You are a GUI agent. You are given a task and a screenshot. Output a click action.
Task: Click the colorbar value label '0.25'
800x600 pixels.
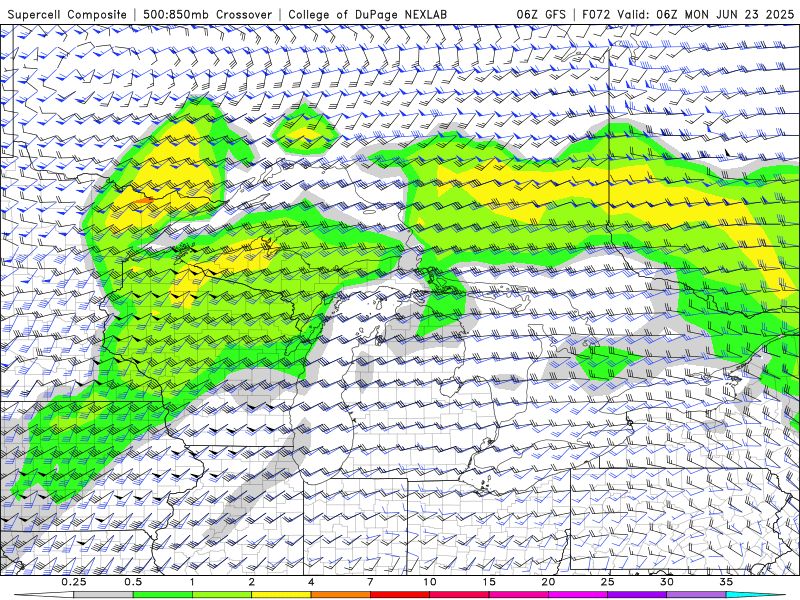pyautogui.click(x=74, y=582)
